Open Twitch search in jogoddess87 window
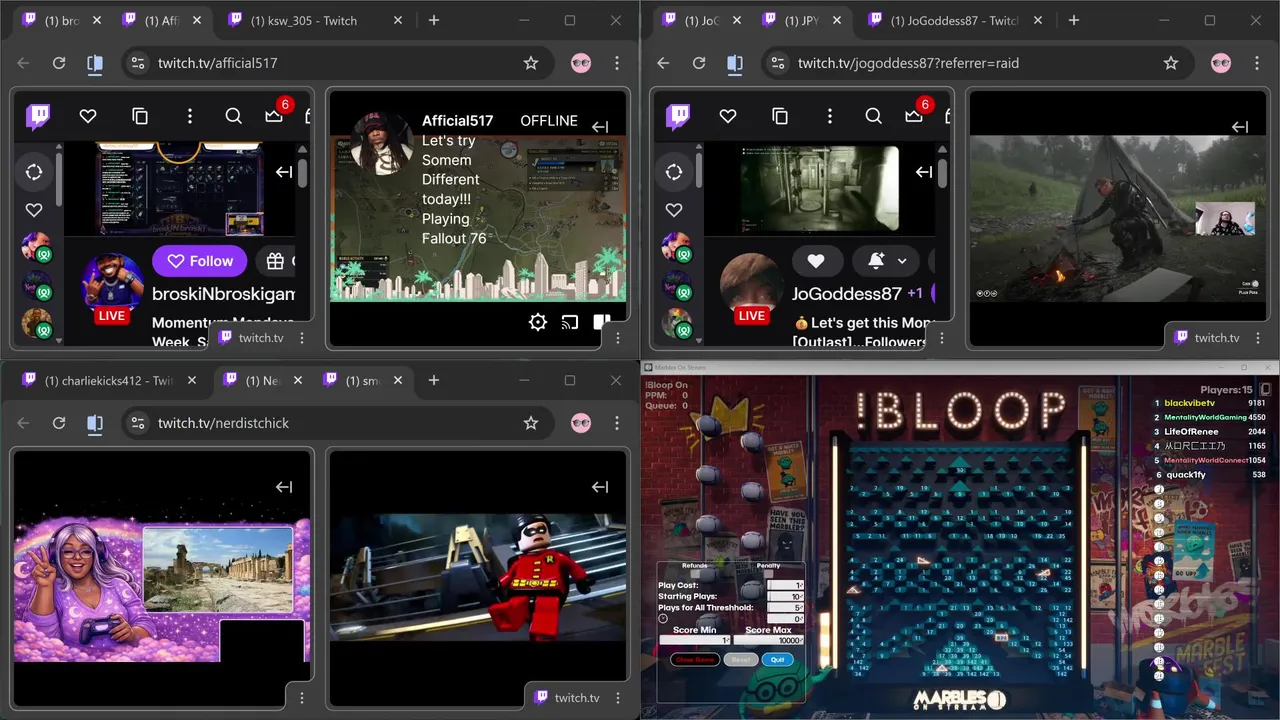The image size is (1280, 720). pos(873,116)
